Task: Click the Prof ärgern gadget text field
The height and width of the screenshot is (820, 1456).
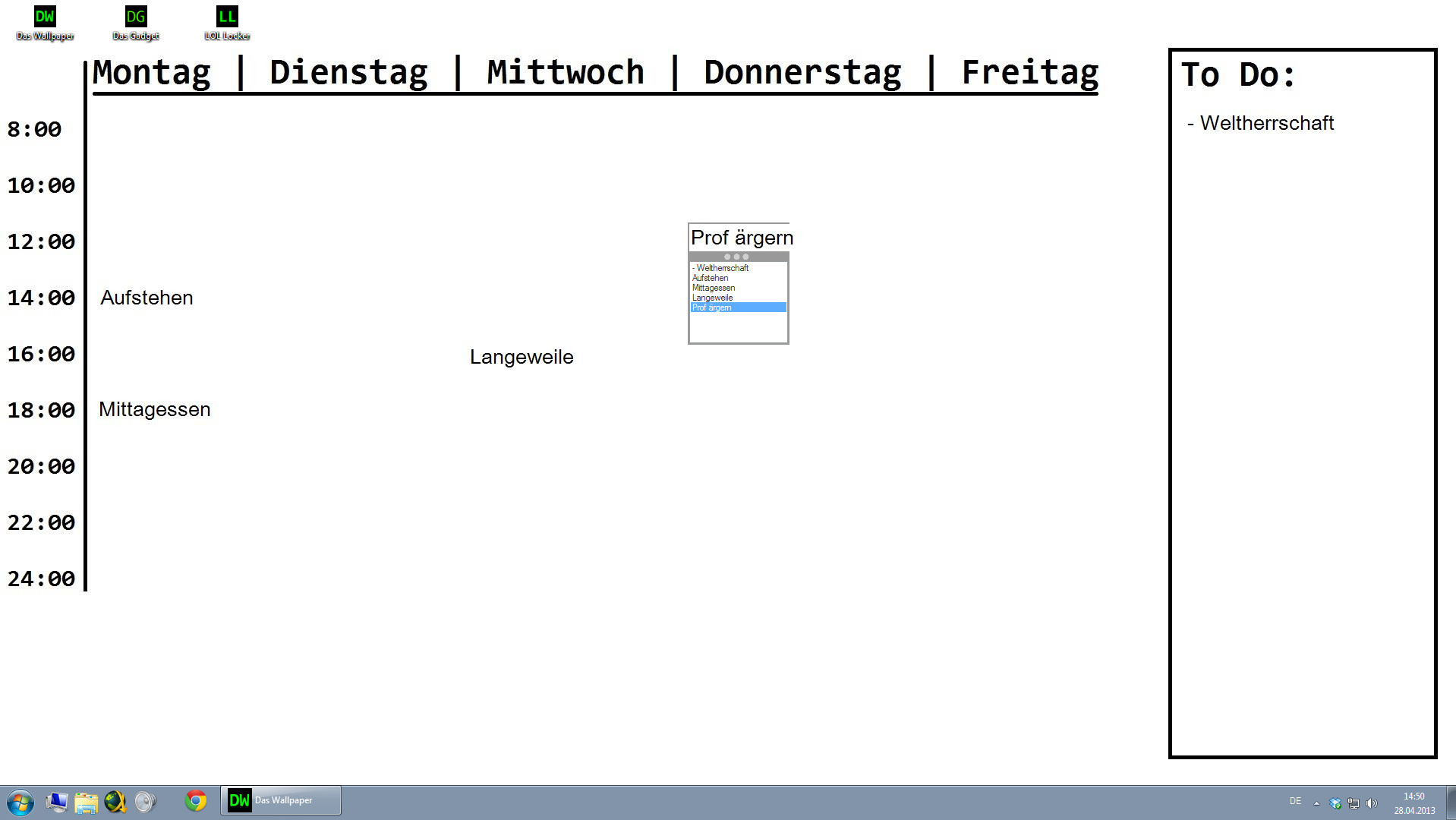Action: tap(739, 238)
